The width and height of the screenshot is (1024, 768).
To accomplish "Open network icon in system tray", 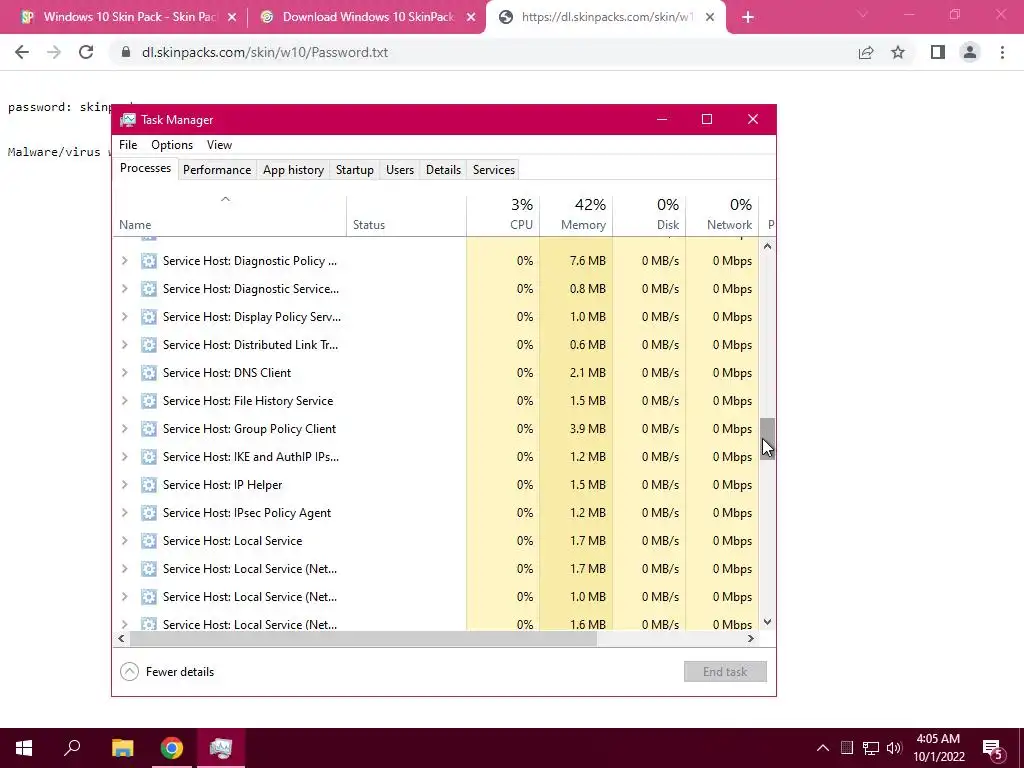I will click(871, 748).
